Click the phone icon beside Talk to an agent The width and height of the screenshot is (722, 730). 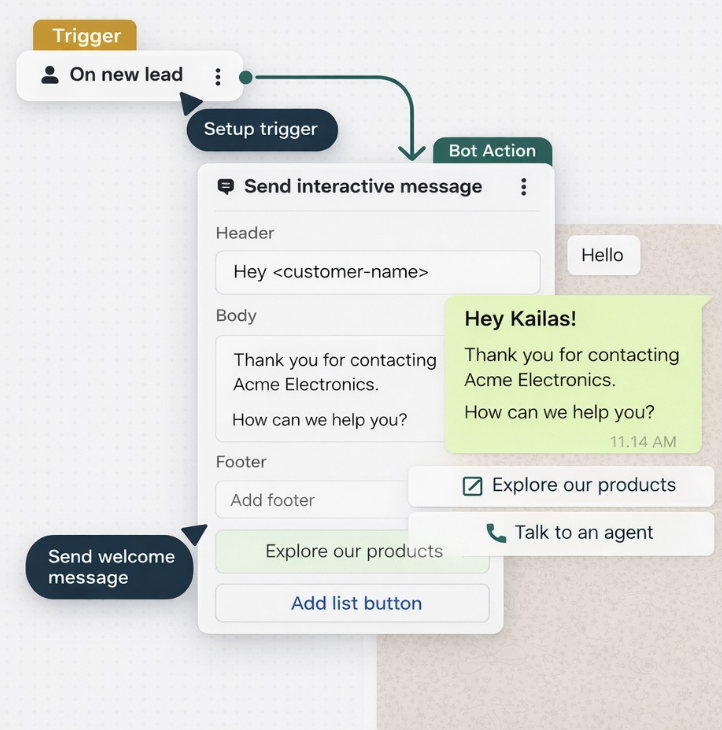[496, 533]
